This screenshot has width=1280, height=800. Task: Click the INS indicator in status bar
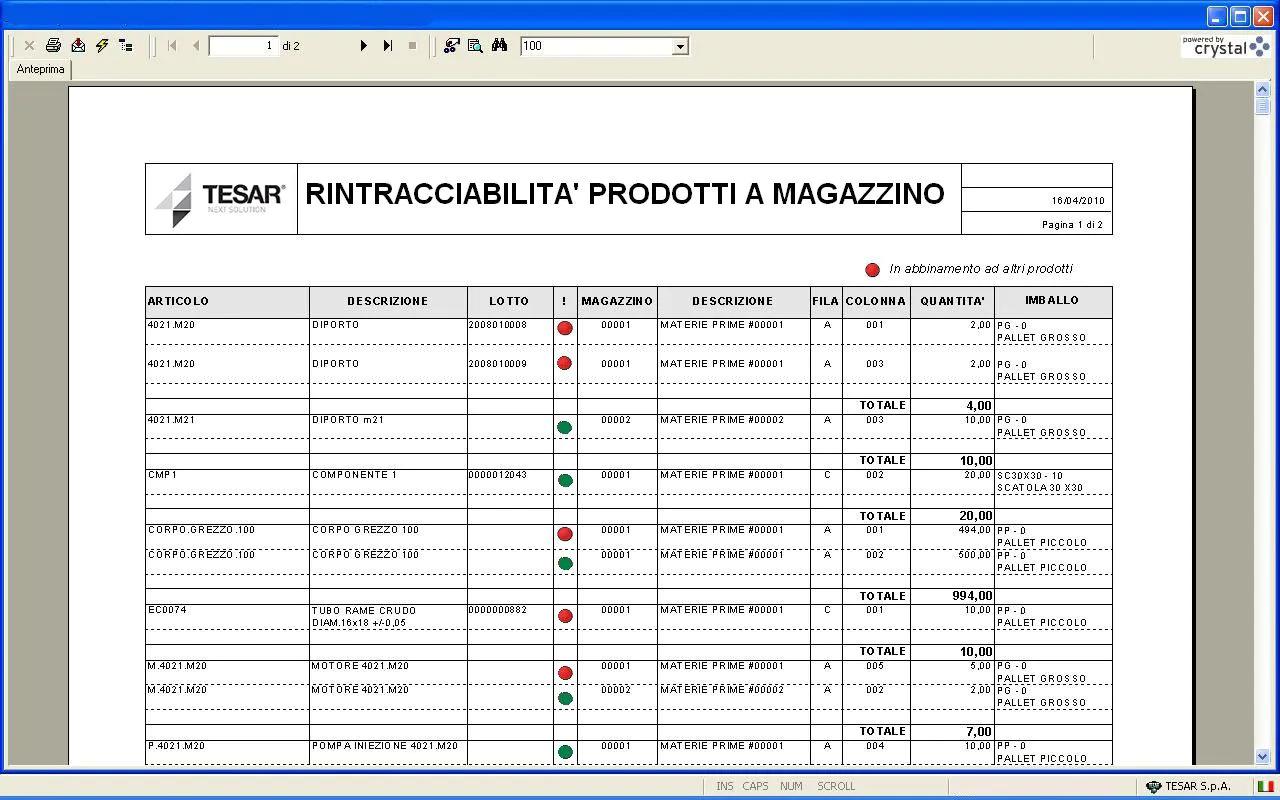(x=724, y=786)
